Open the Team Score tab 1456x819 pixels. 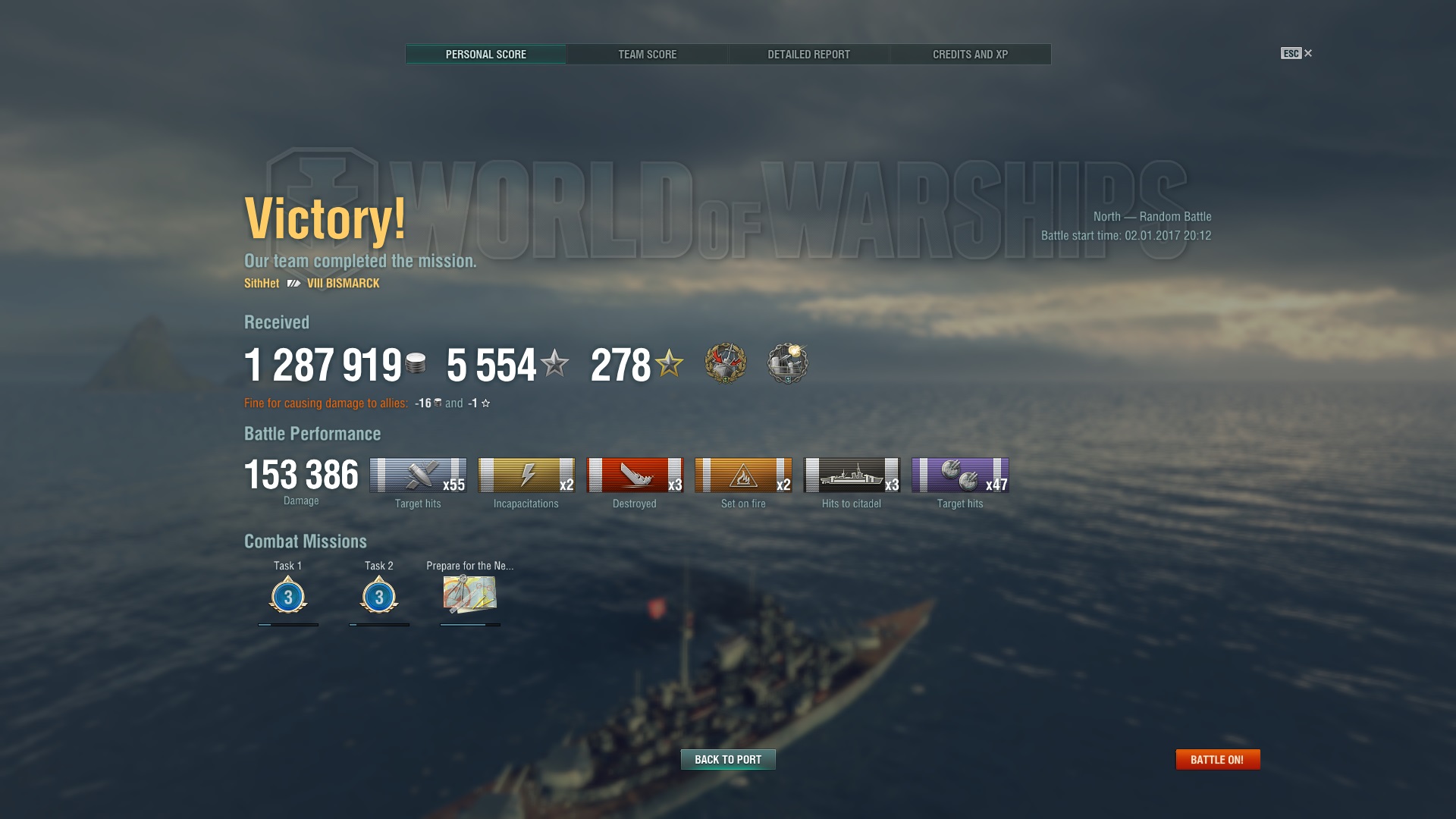click(x=647, y=55)
